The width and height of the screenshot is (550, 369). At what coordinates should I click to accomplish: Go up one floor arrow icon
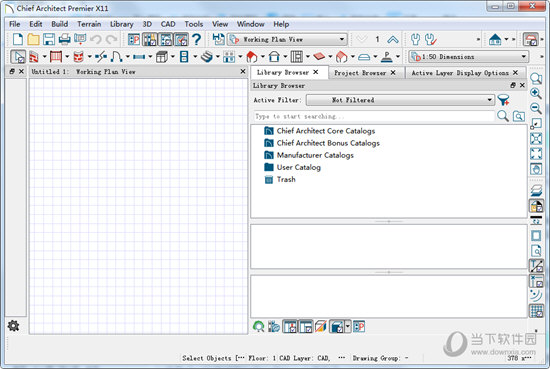393,40
